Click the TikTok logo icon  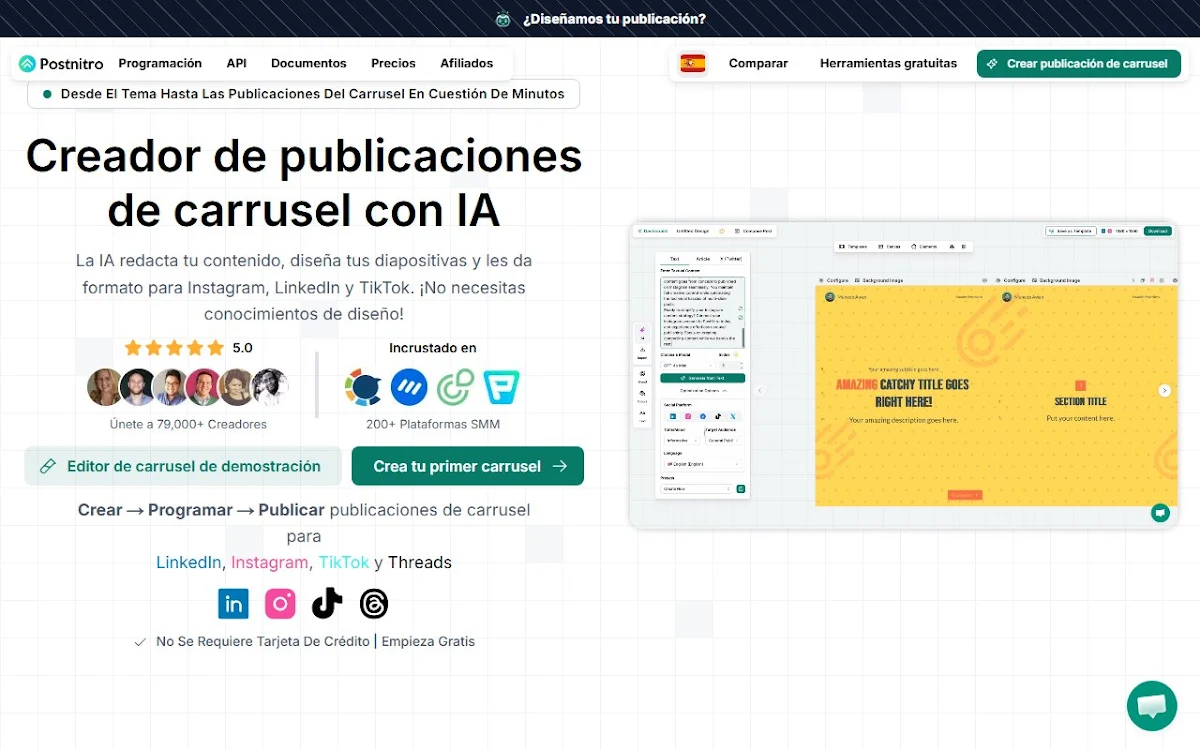(x=327, y=603)
